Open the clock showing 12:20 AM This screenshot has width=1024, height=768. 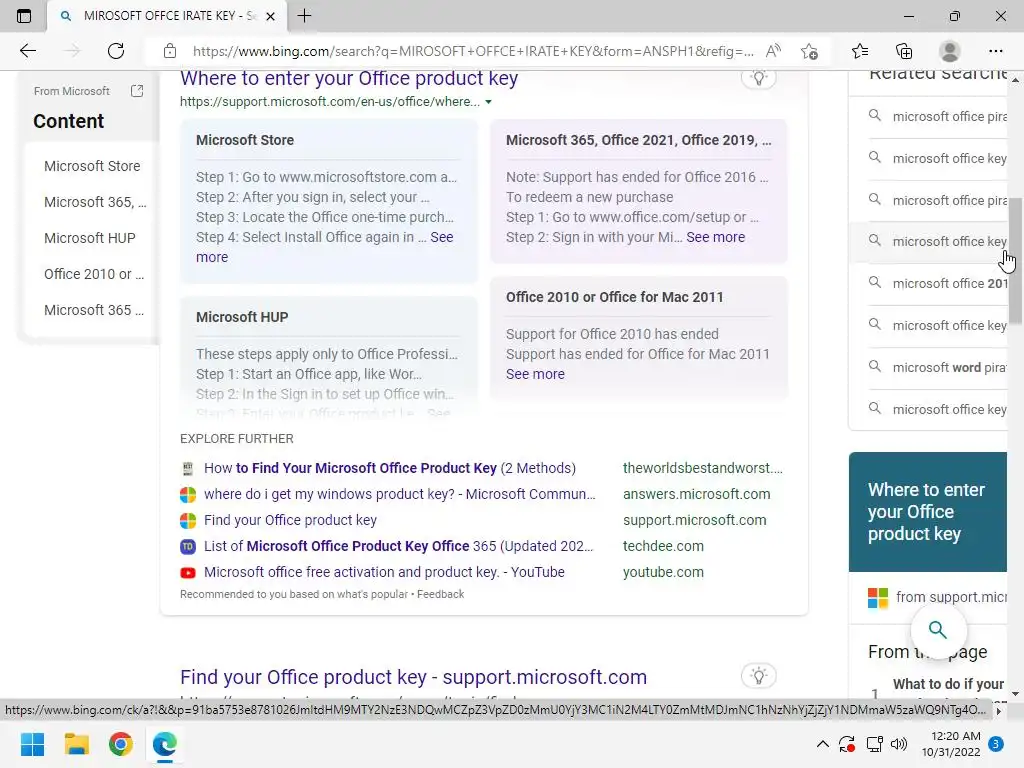951,744
